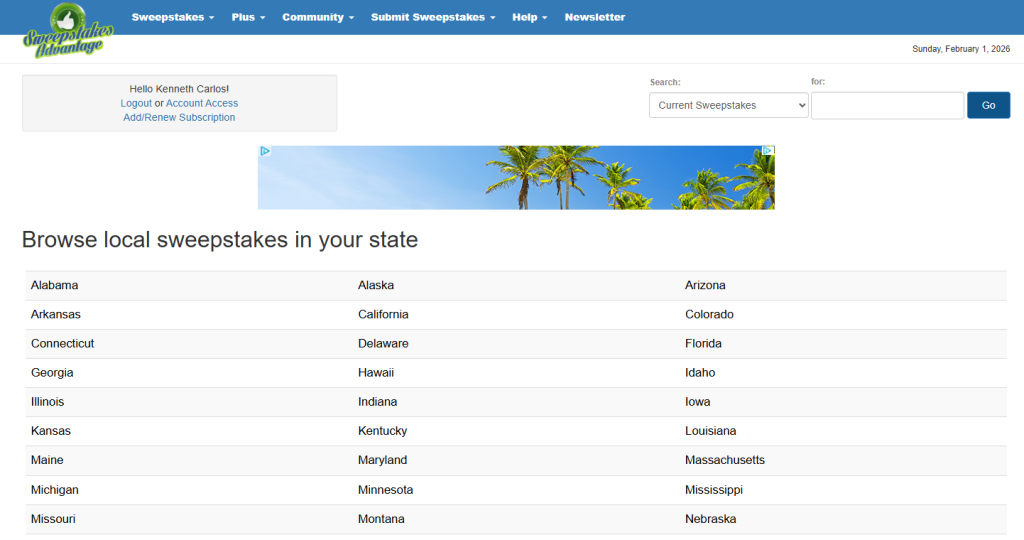Choose Alabama in the state list
This screenshot has width=1024, height=540.
point(54,285)
